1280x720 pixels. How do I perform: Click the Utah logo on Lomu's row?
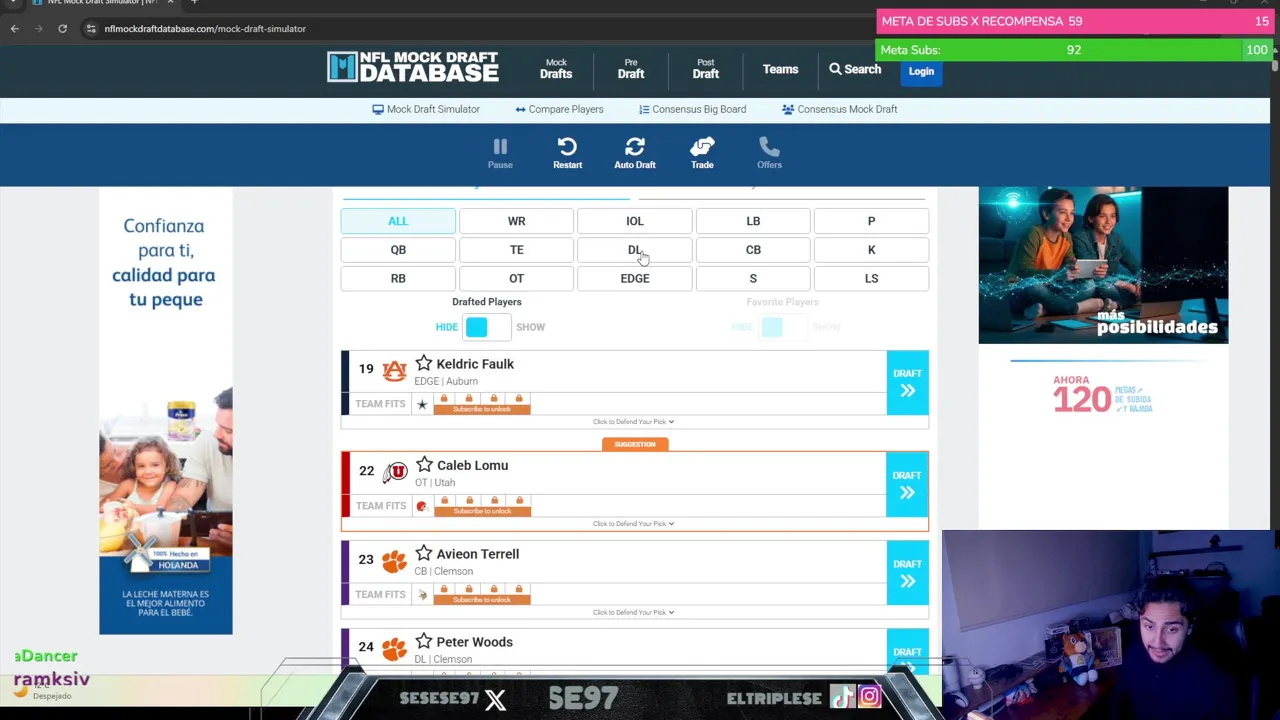(x=395, y=471)
